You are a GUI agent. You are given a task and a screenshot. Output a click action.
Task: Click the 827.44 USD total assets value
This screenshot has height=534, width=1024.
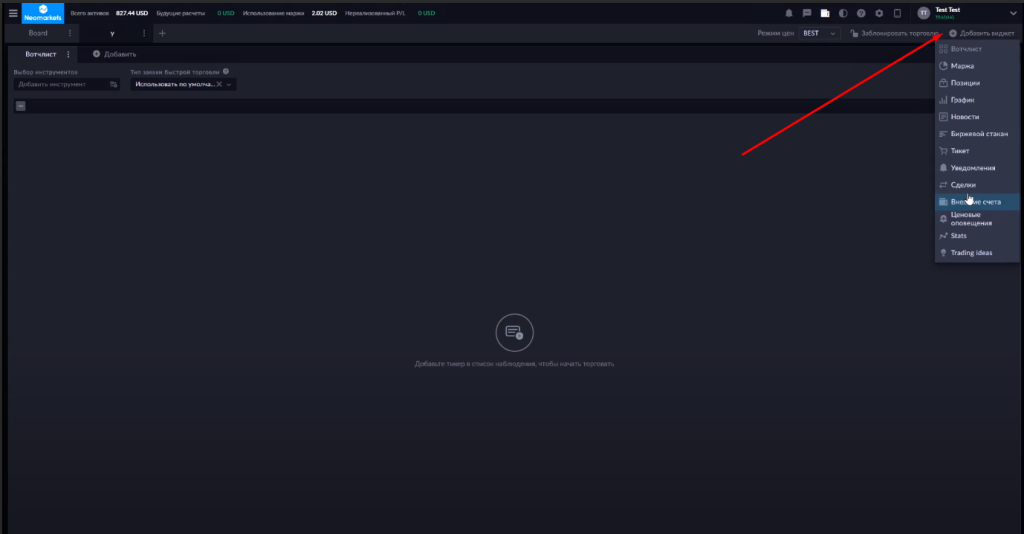click(132, 13)
